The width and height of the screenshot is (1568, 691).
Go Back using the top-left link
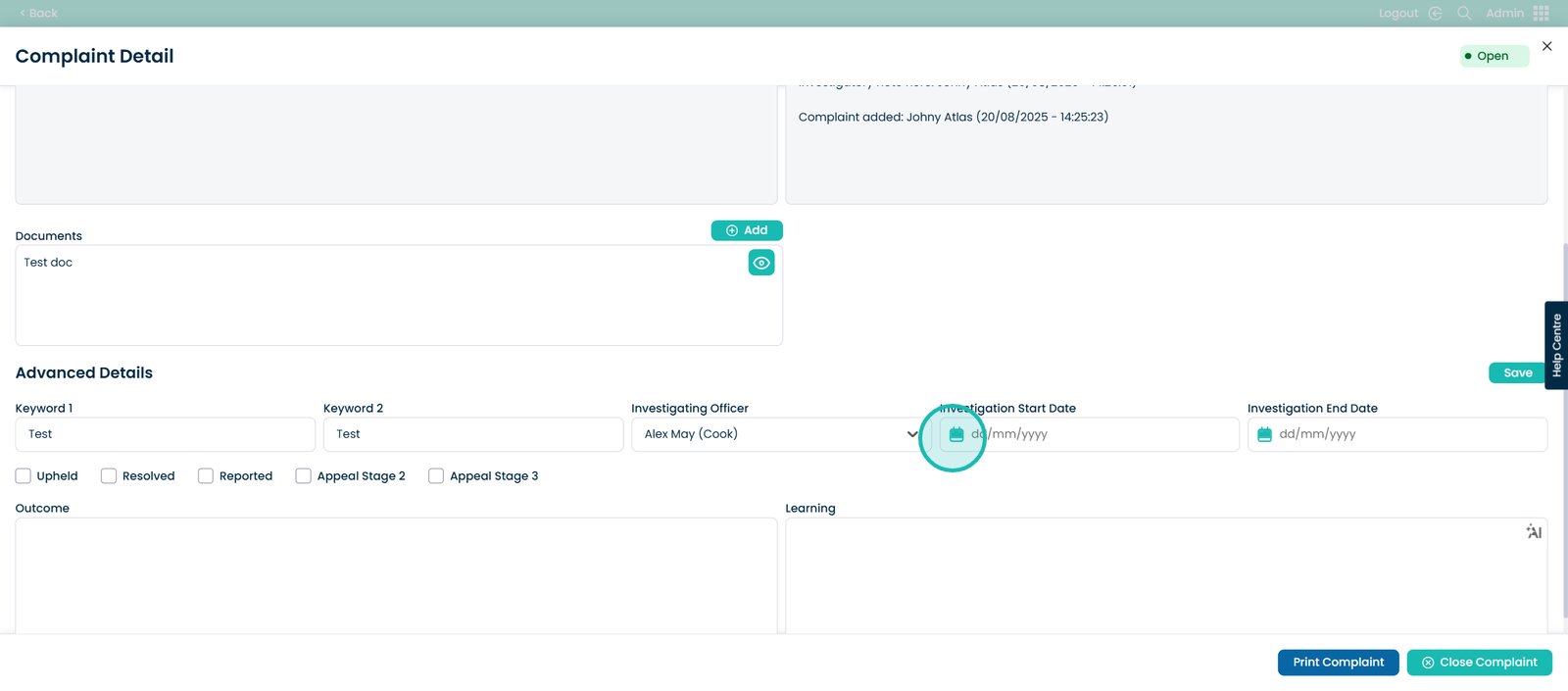[39, 13]
